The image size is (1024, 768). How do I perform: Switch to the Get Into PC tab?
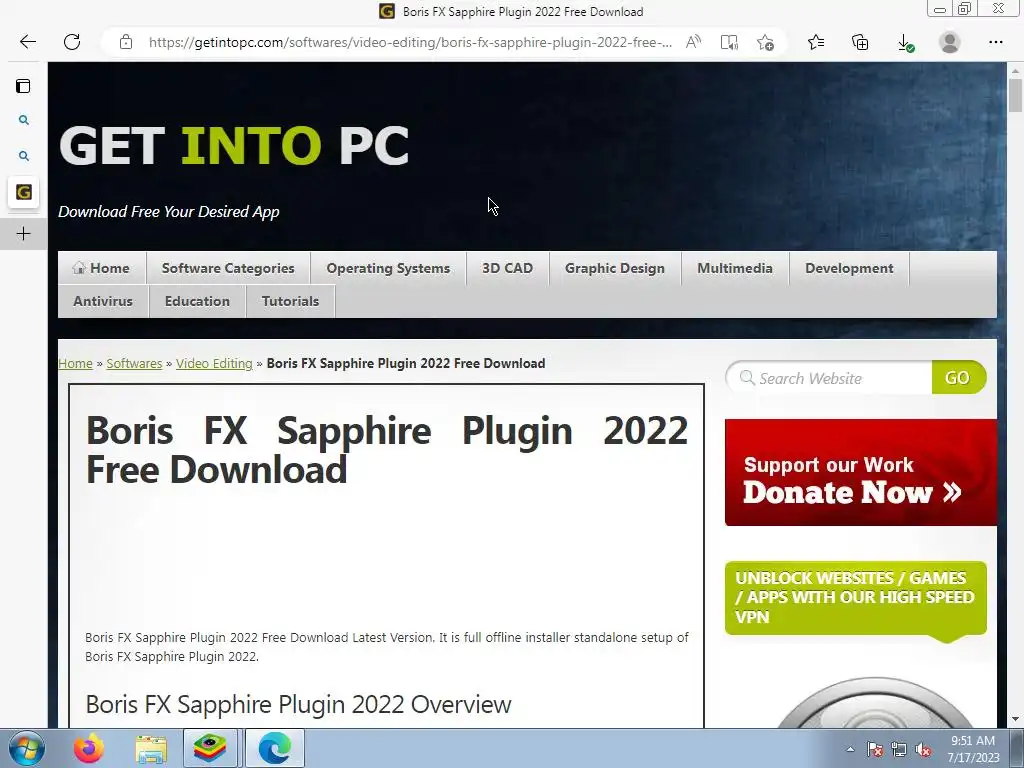coord(24,192)
